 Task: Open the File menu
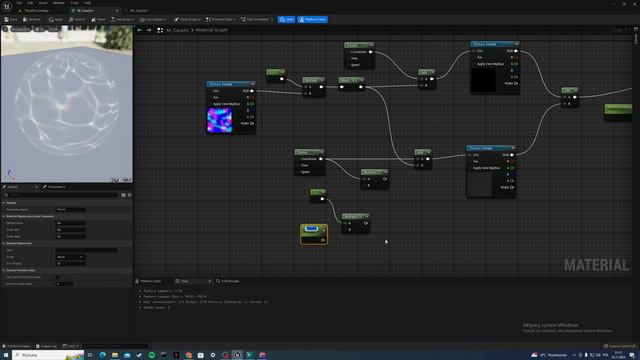19,3
